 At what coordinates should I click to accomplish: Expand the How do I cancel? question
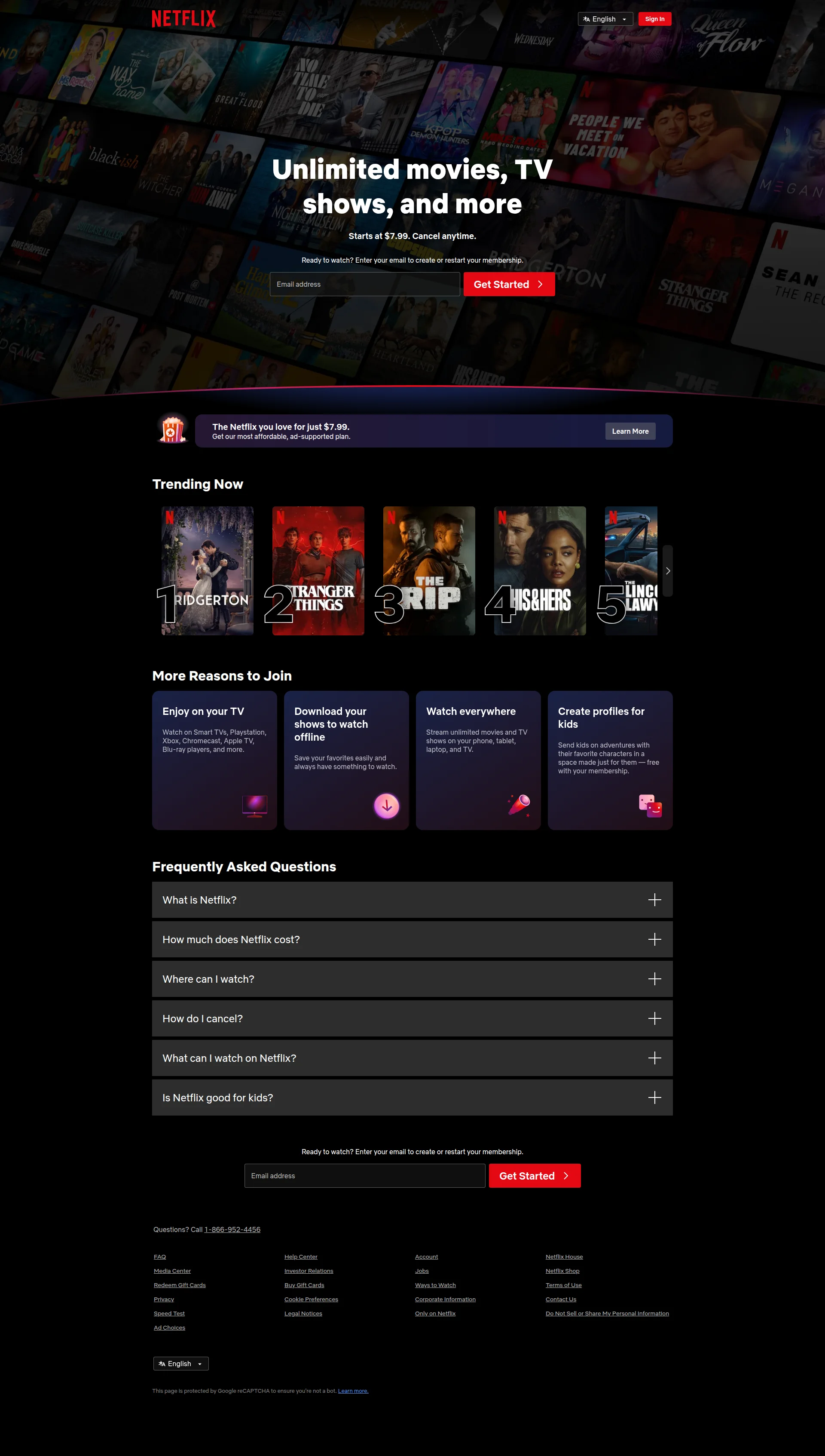coord(412,1018)
